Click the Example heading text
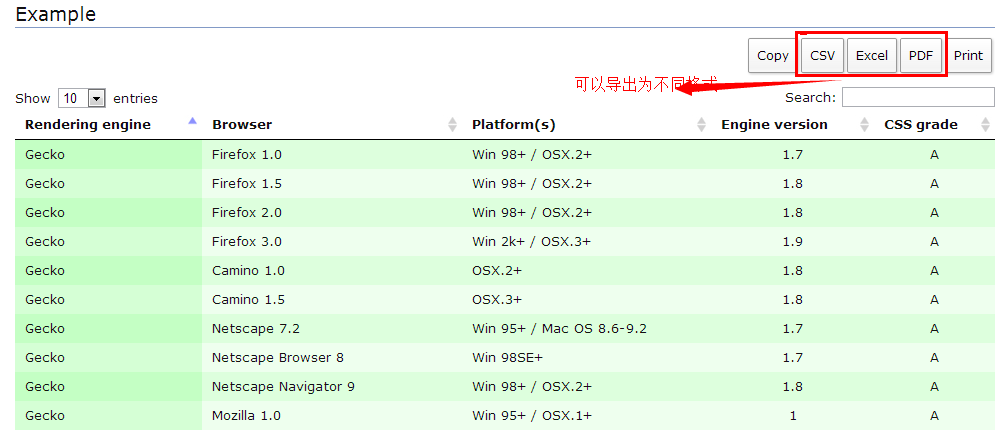Viewport: 996px width, 437px height. [55, 14]
